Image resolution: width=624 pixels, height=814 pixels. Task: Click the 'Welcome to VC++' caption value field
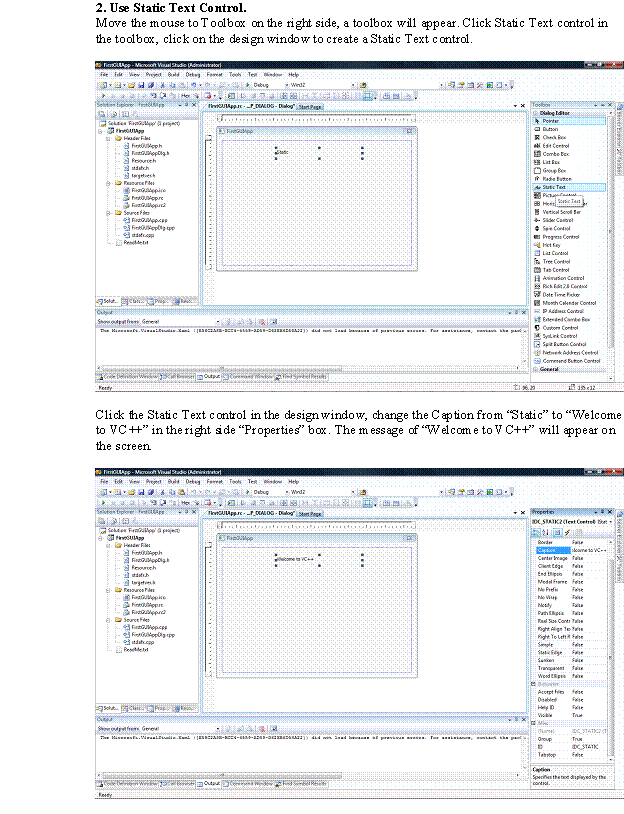pyautogui.click(x=589, y=550)
